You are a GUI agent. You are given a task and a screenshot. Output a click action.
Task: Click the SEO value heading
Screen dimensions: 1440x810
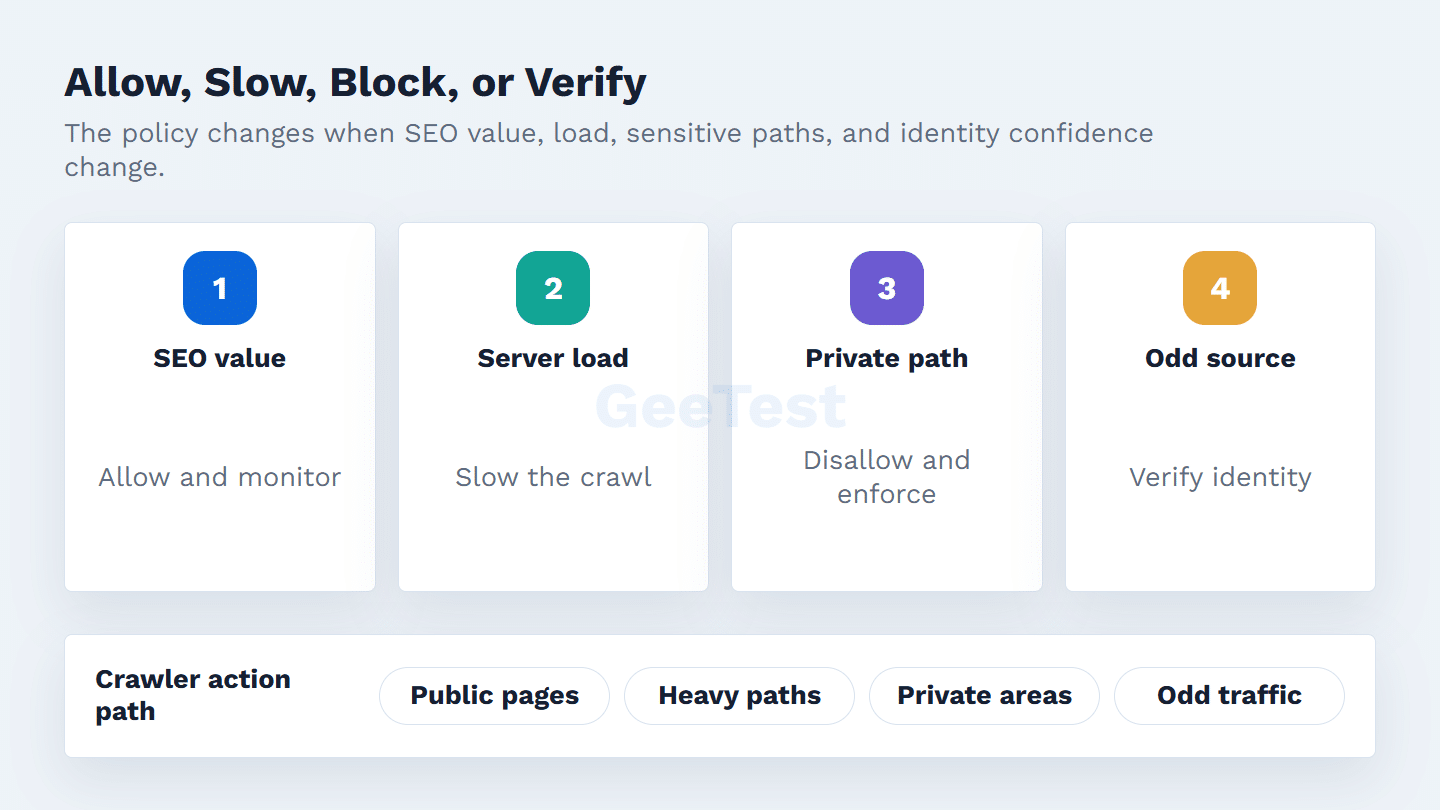220,358
